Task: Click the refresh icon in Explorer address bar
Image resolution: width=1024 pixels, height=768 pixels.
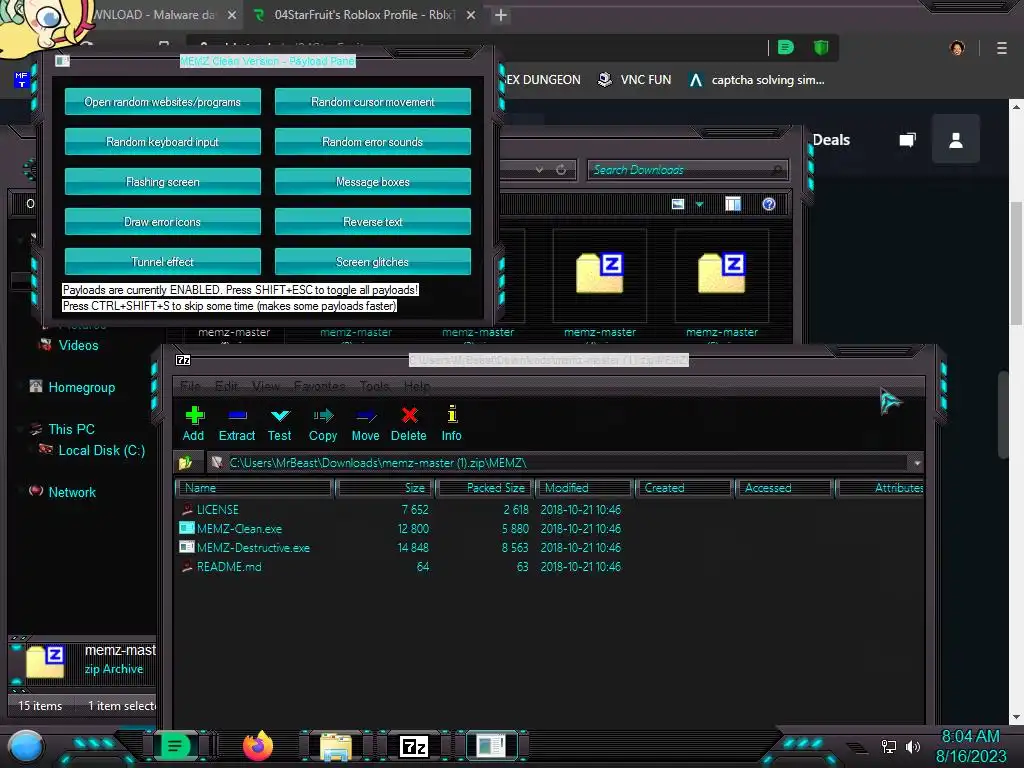Action: point(561,170)
